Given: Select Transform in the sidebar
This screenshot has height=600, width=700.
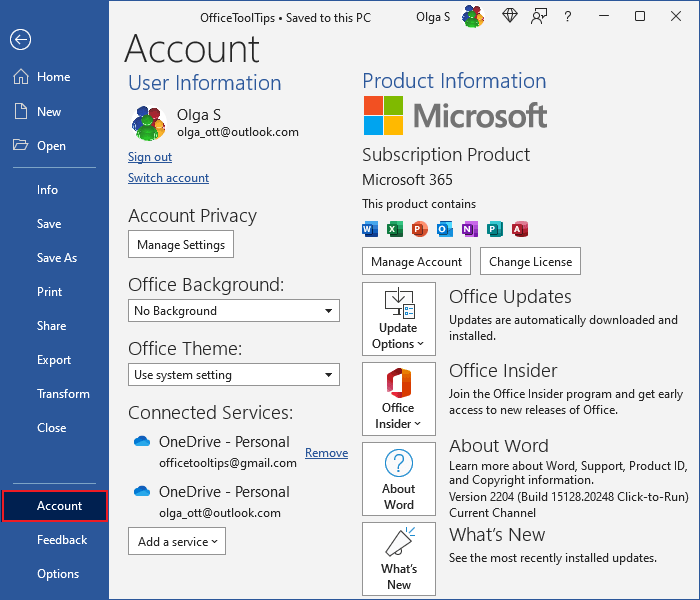Looking at the screenshot, I should click(x=63, y=394).
